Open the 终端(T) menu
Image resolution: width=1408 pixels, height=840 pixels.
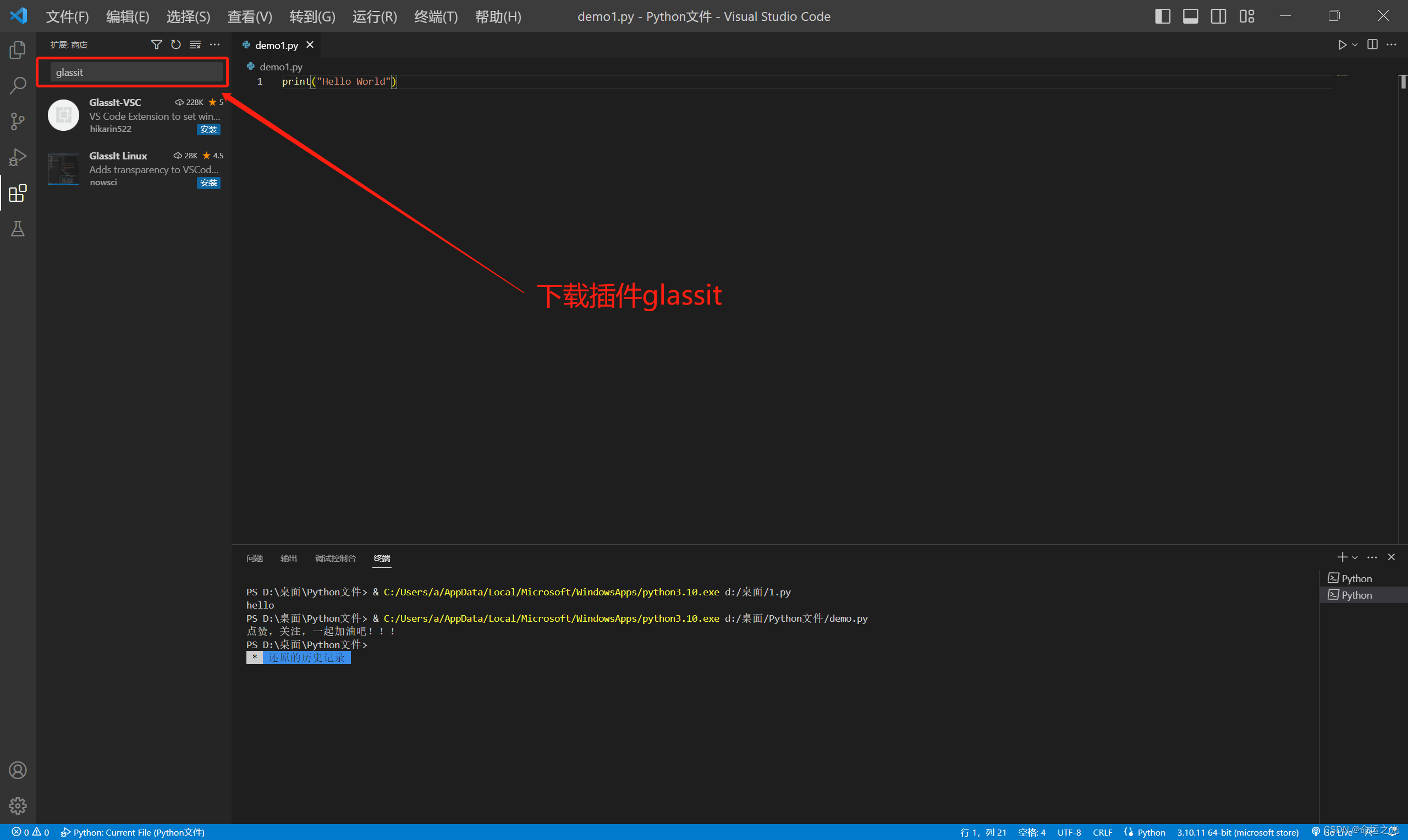[436, 16]
